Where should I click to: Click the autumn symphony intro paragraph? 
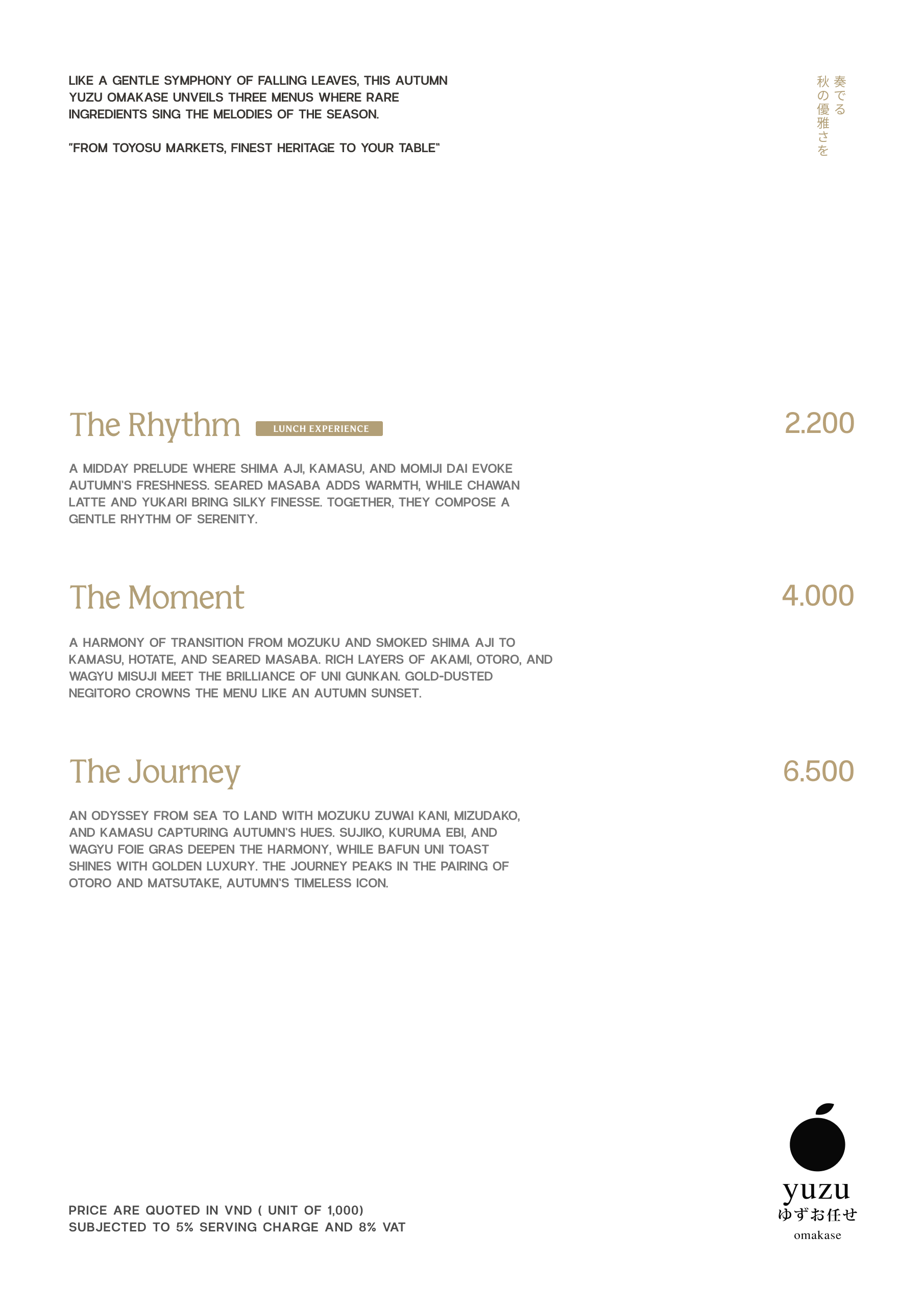click(258, 98)
